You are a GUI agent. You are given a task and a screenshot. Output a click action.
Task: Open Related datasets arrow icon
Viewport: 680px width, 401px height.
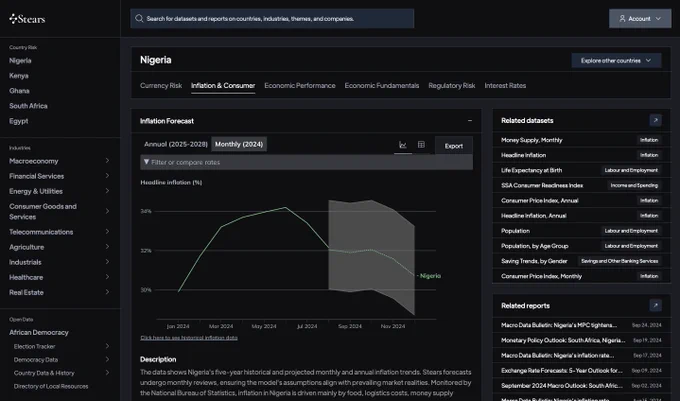point(655,120)
